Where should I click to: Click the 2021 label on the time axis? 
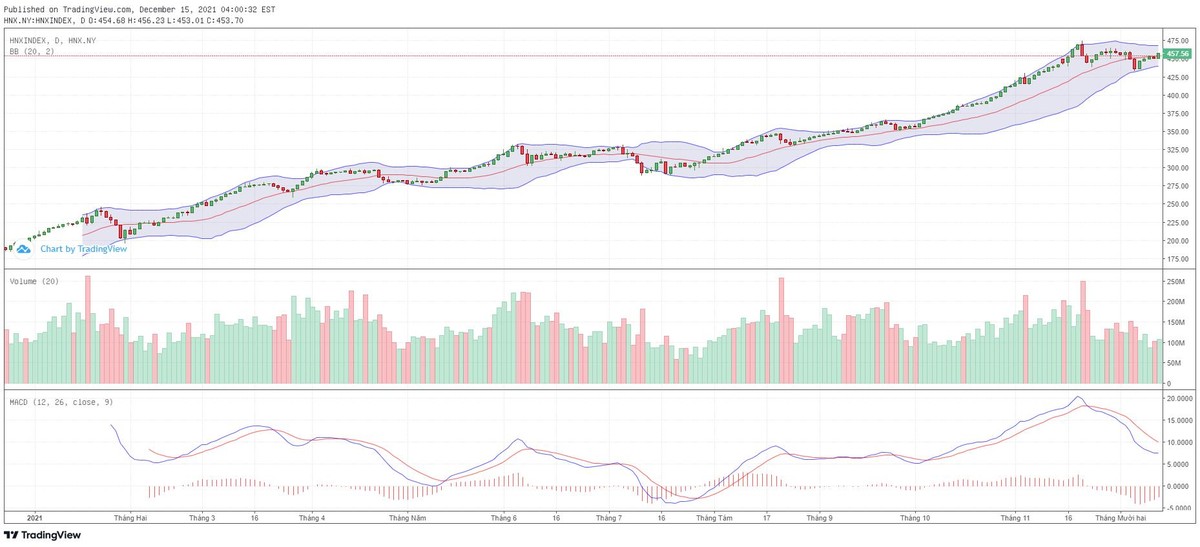[x=33, y=518]
